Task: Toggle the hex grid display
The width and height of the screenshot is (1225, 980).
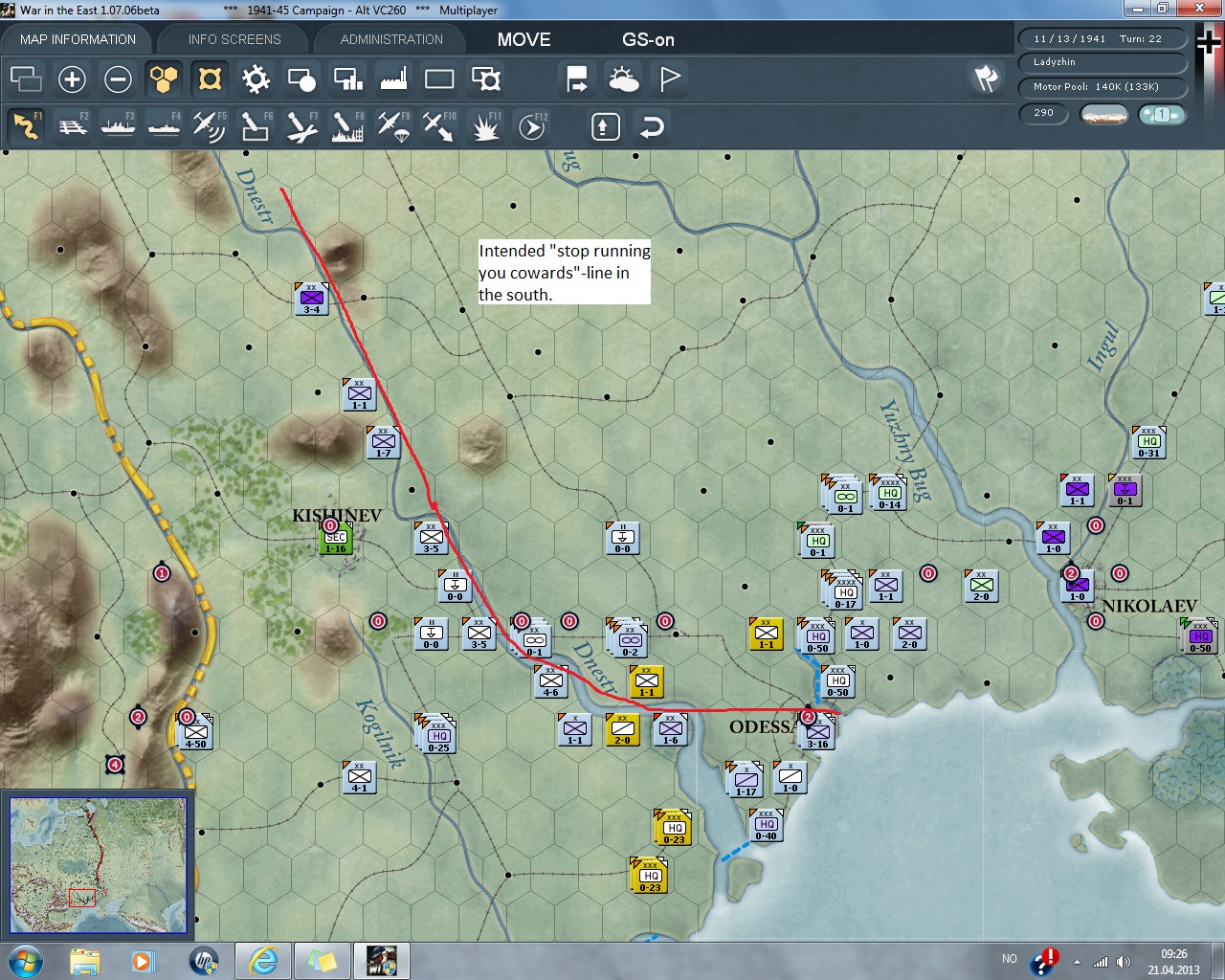Action: (x=164, y=78)
